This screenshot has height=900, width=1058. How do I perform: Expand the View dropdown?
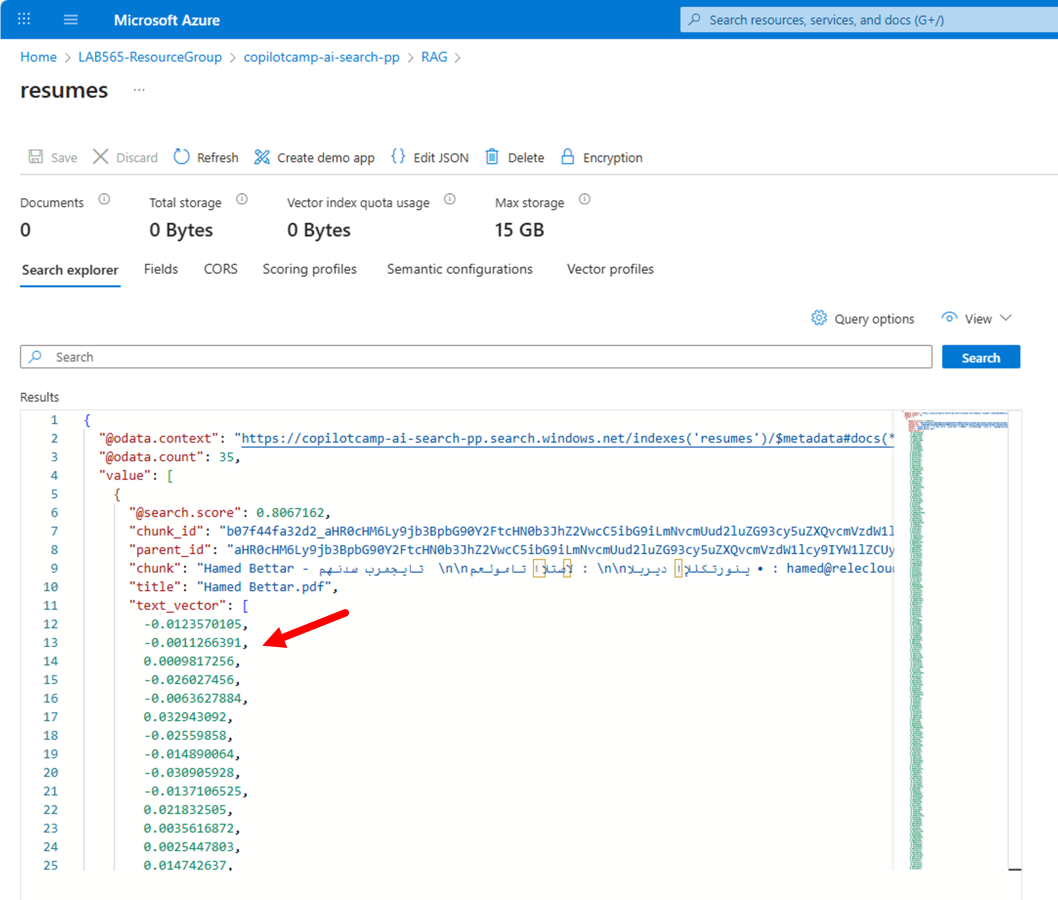click(977, 318)
